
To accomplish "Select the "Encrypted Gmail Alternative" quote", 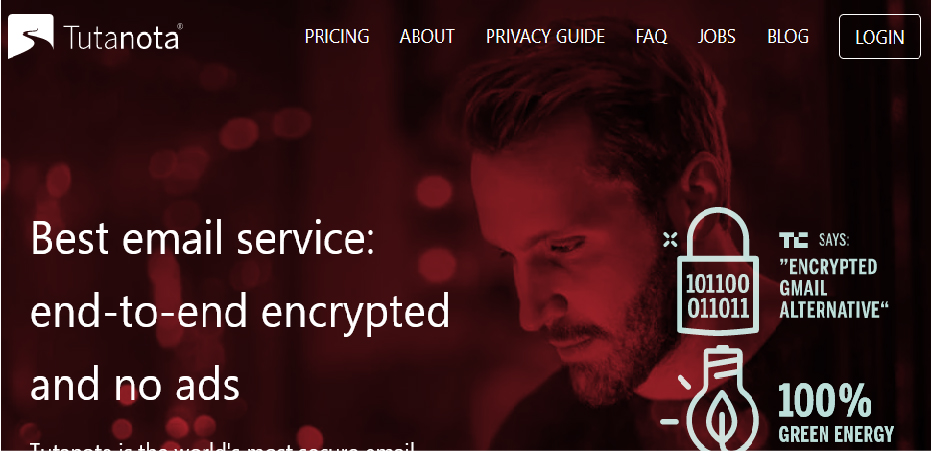I will (x=834, y=288).
